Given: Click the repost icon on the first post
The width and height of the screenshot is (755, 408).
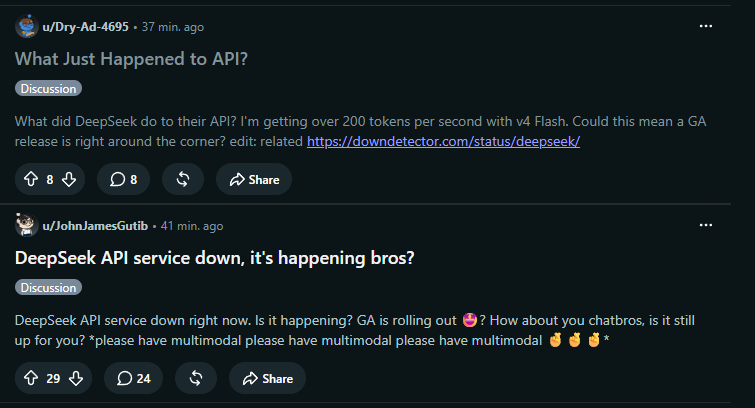Looking at the screenshot, I should click(x=183, y=179).
